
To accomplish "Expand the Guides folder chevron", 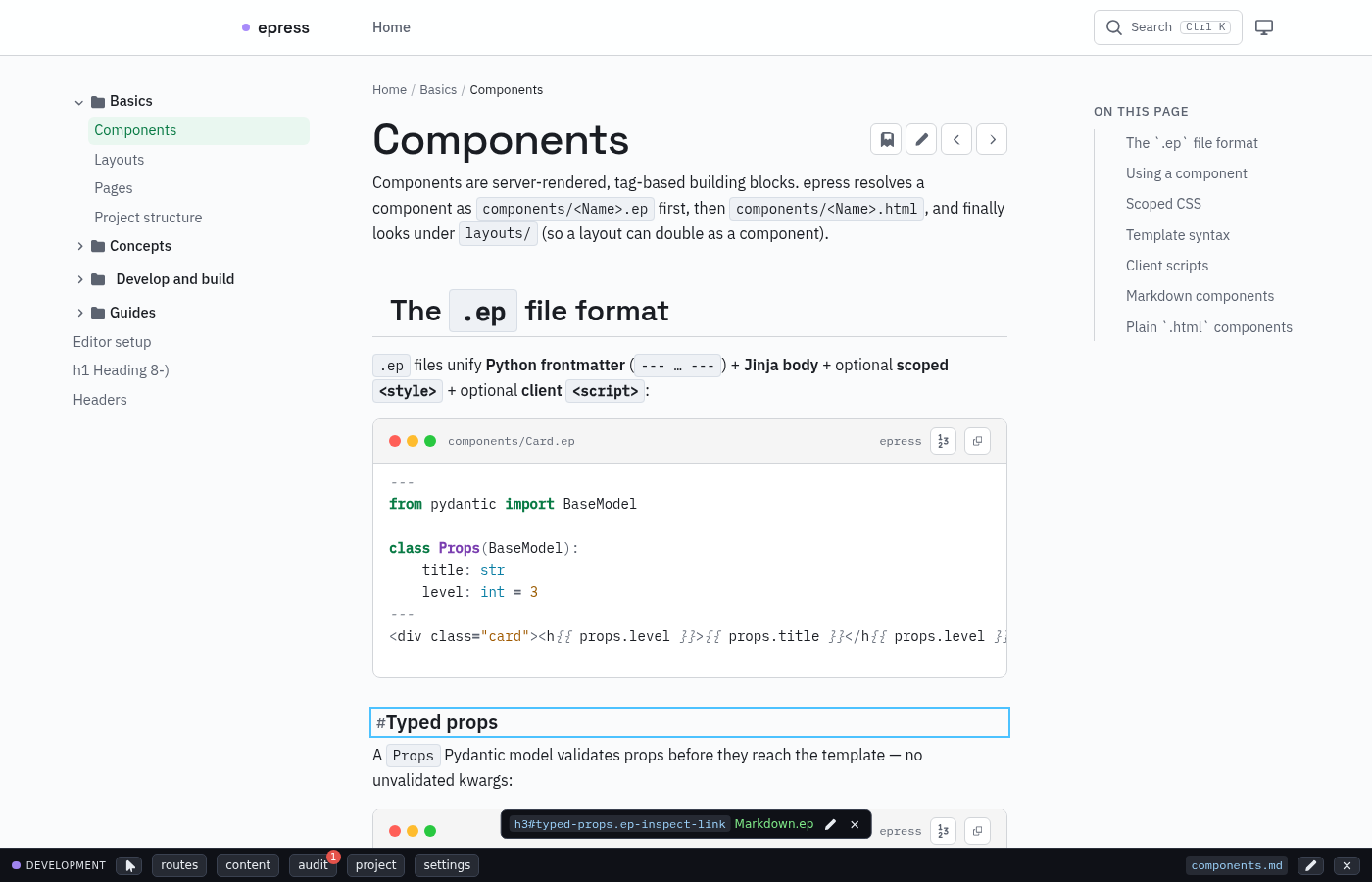I will 79,313.
